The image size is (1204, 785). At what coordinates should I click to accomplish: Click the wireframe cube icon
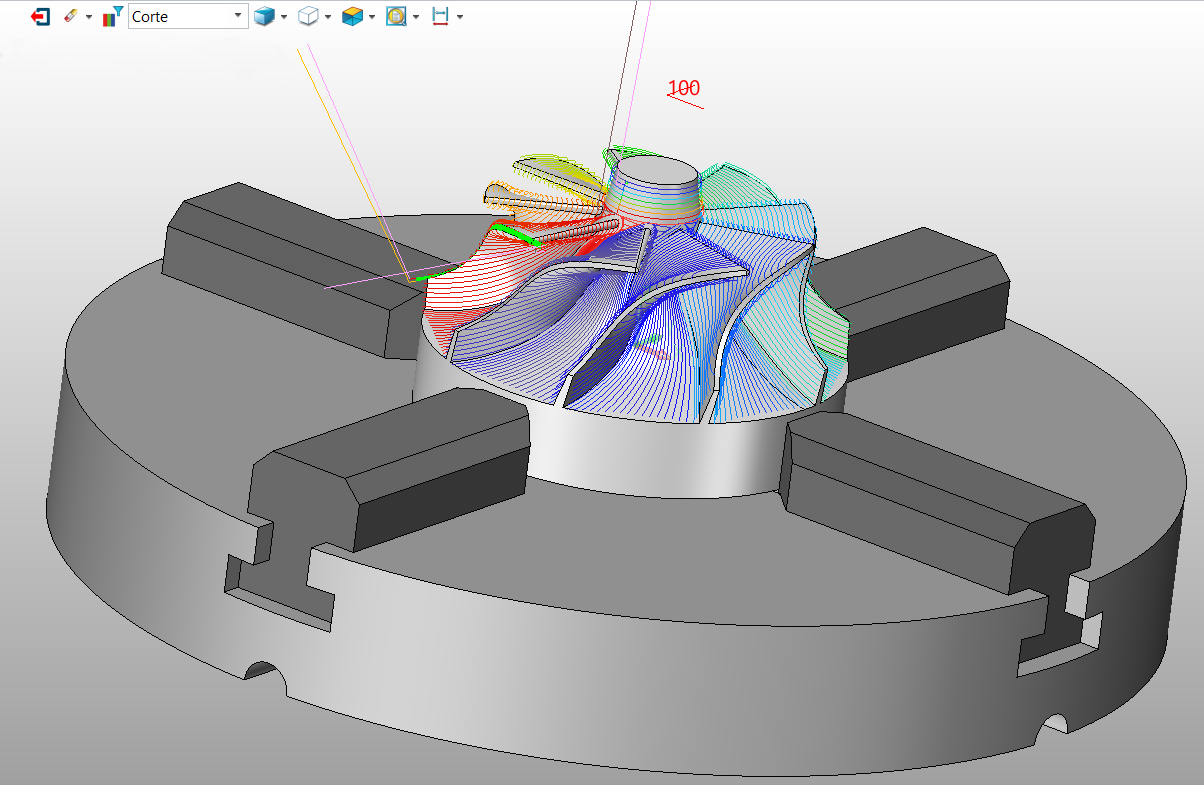pyautogui.click(x=308, y=17)
